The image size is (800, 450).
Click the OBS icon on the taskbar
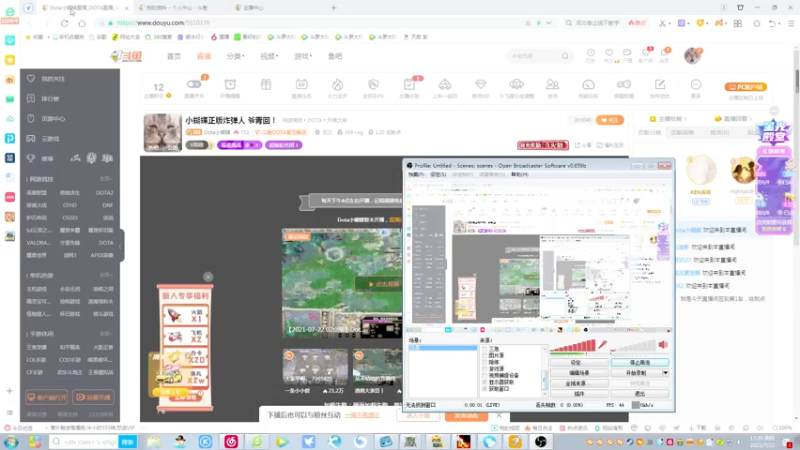coord(541,442)
